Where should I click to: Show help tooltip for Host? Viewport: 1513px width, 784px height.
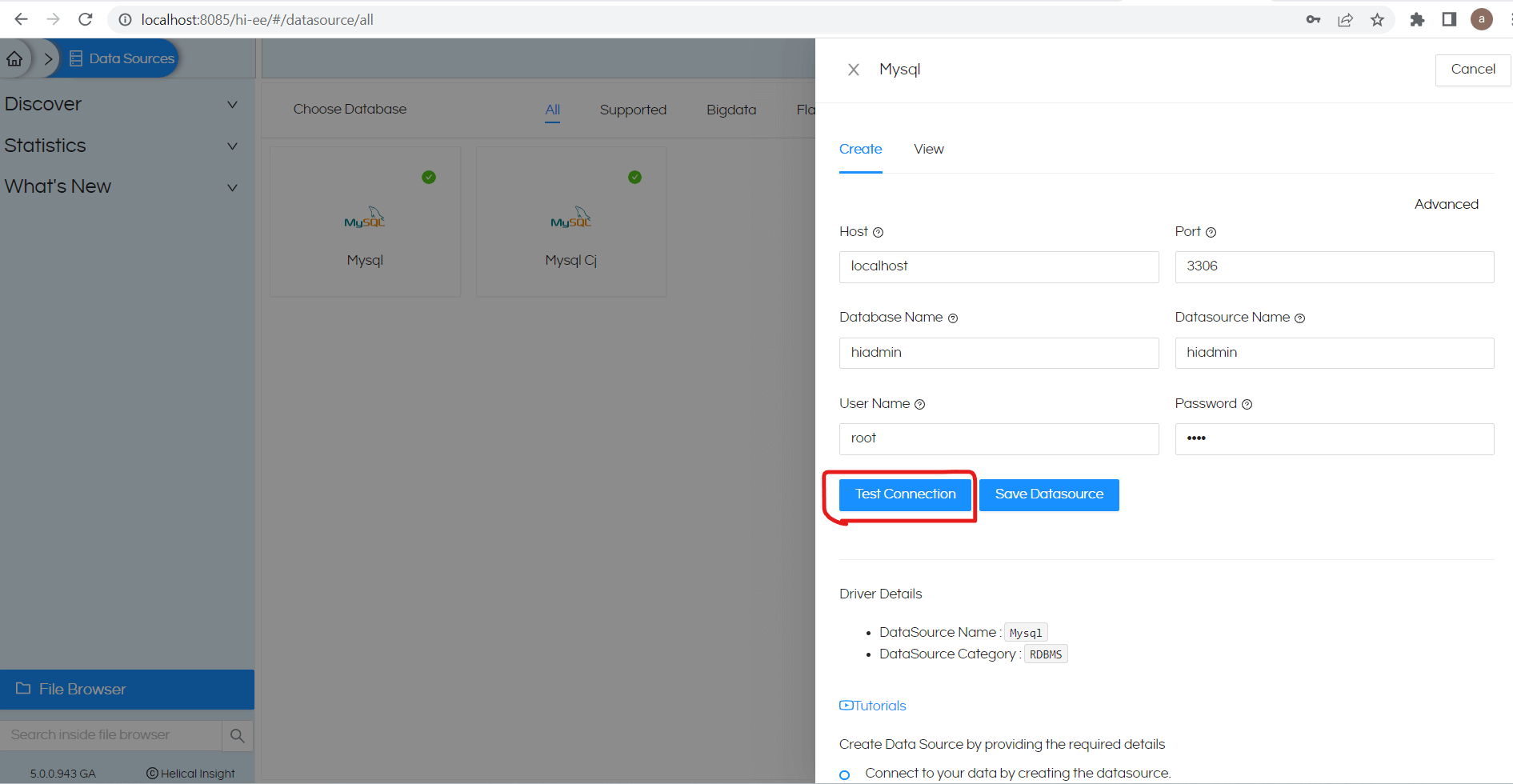pos(878,232)
